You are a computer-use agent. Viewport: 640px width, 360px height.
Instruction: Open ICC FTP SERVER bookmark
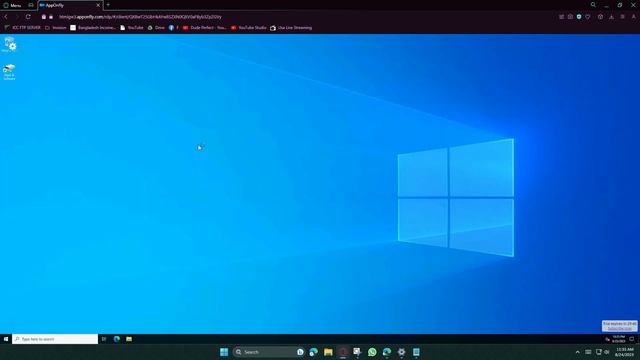[23, 28]
